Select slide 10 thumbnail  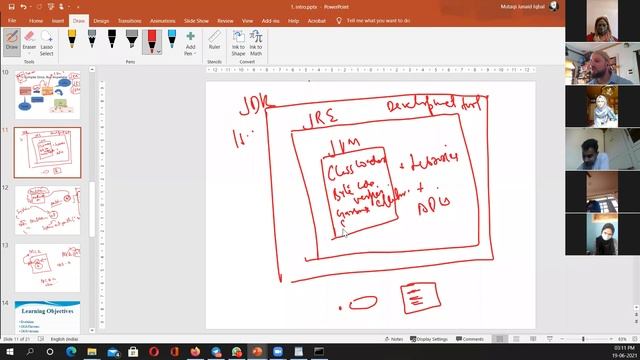47,95
